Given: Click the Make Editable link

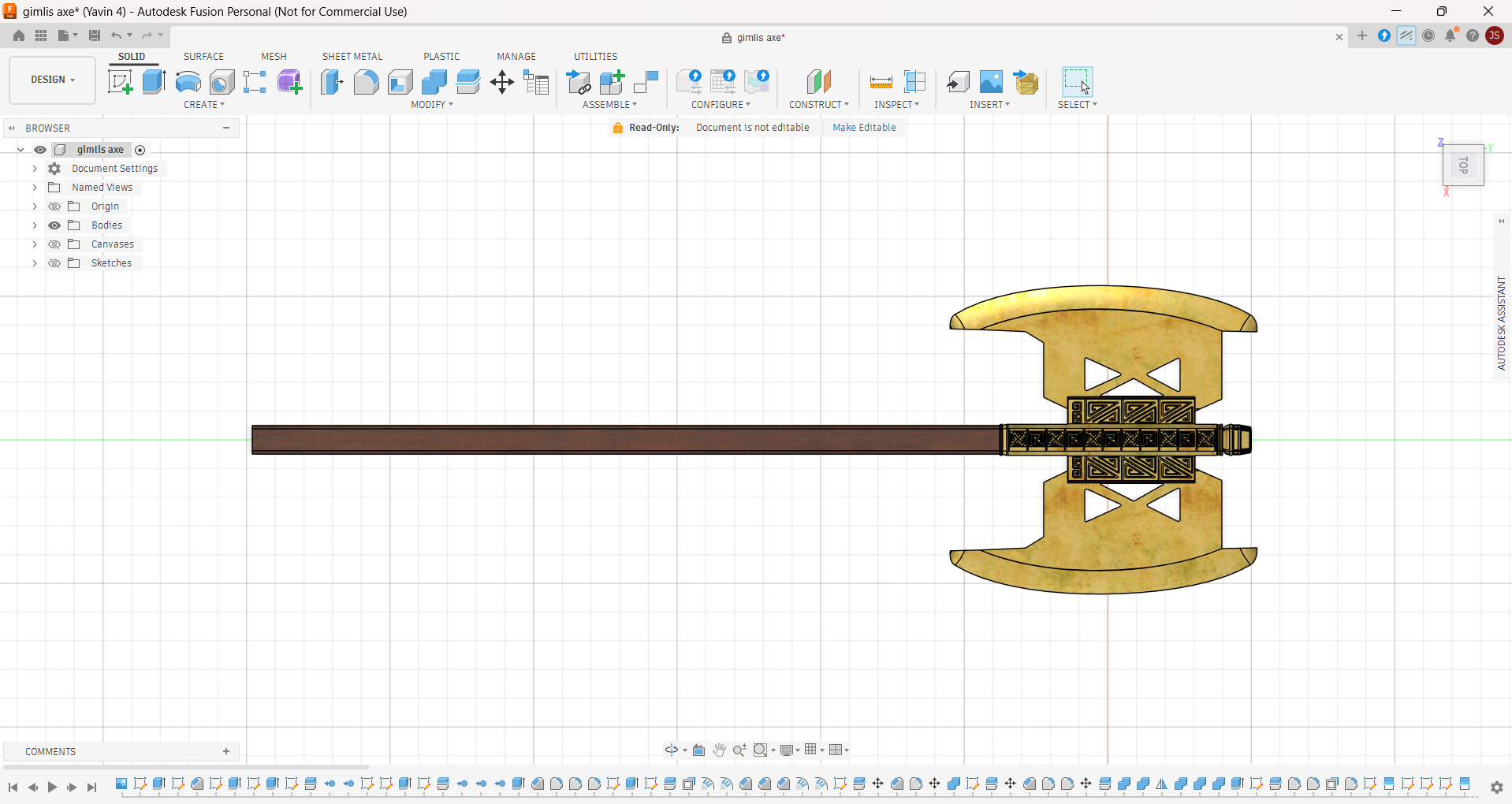Looking at the screenshot, I should [864, 128].
